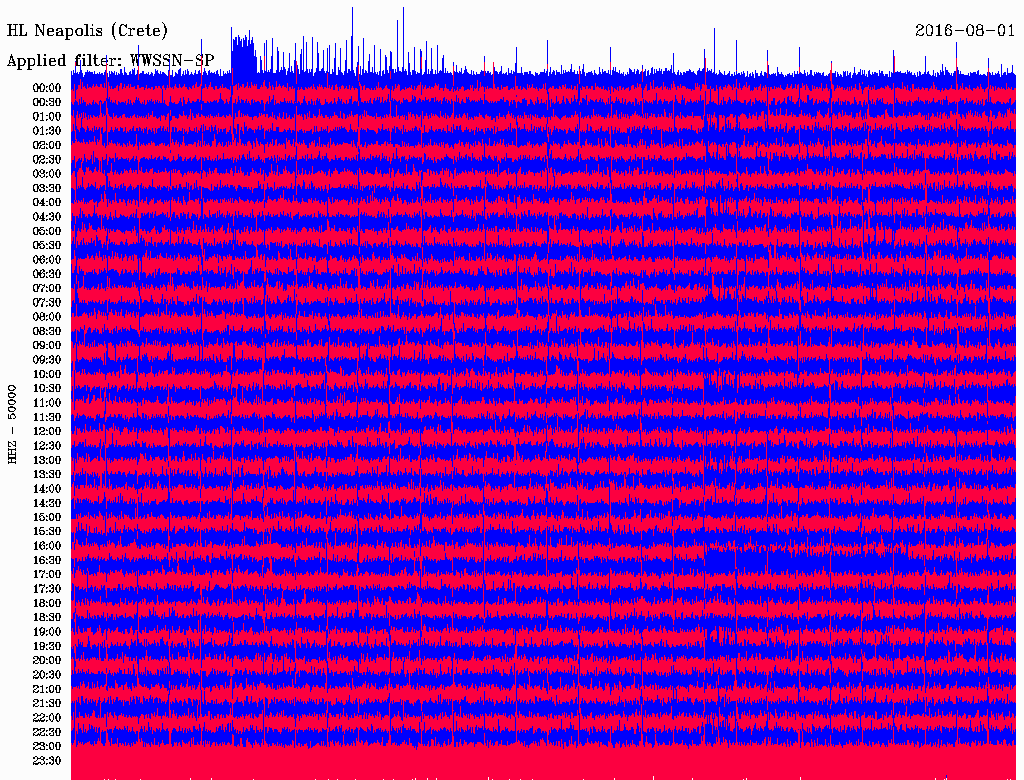Click the 10:30 time row label

[47, 389]
